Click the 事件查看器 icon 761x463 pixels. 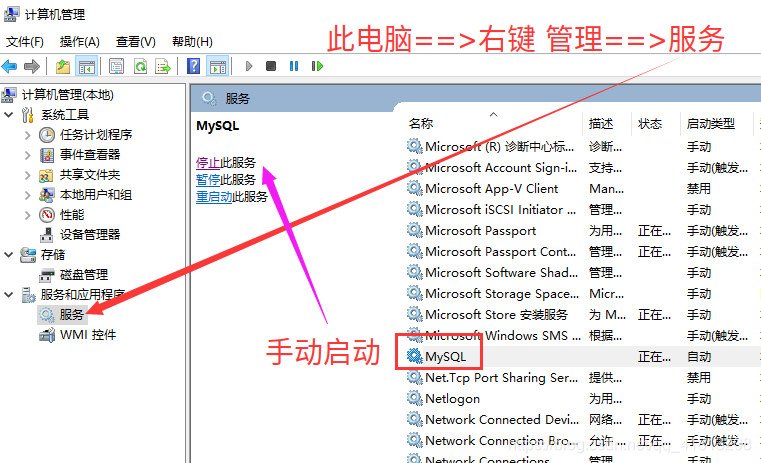(x=47, y=155)
